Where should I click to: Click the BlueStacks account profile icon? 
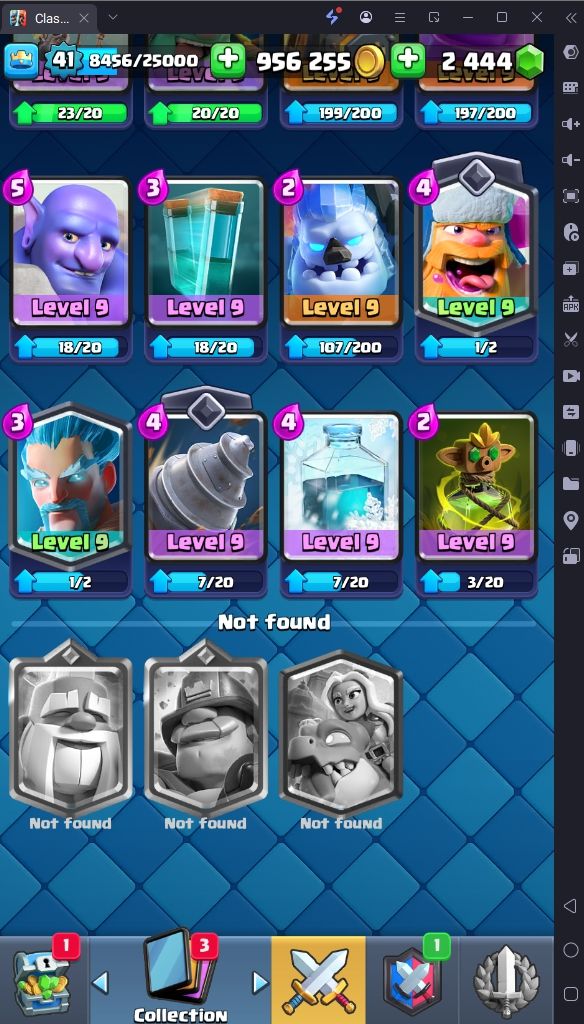click(366, 17)
